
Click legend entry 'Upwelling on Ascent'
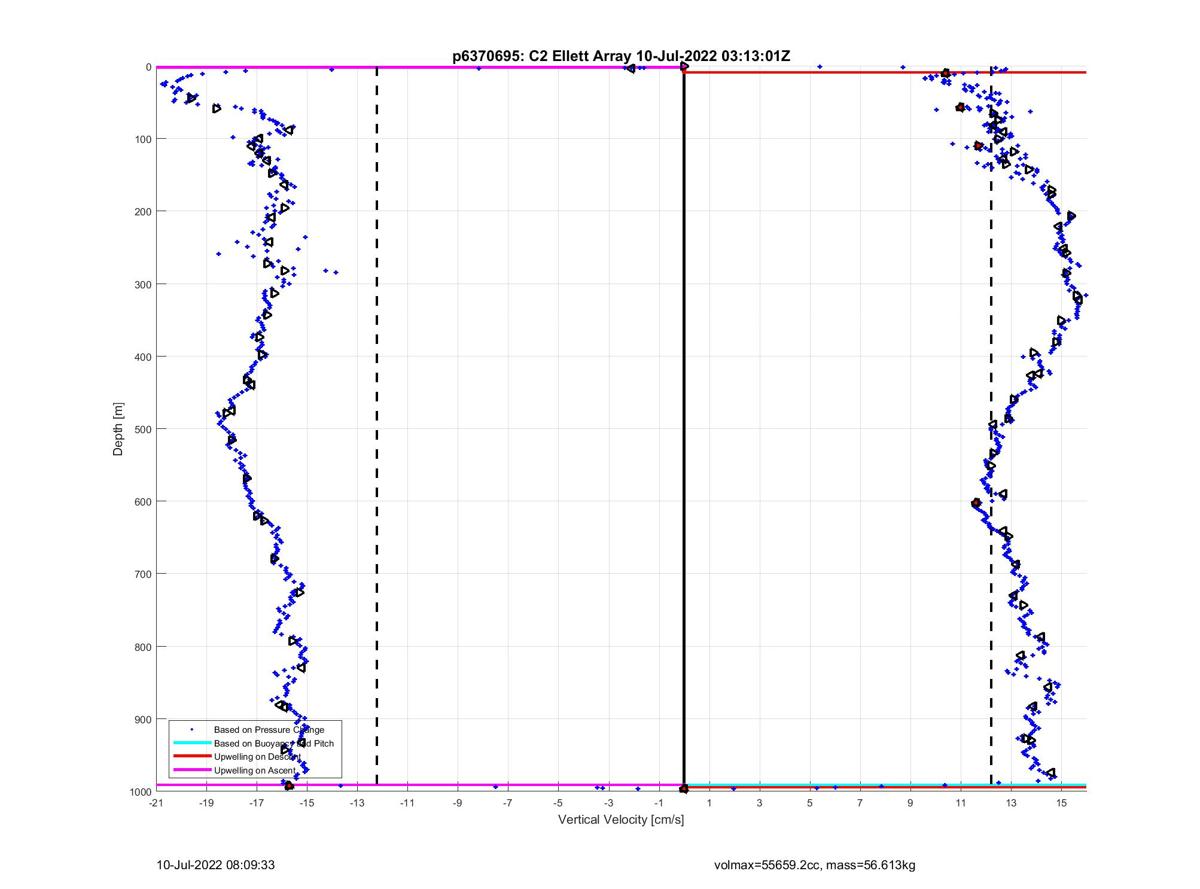[x=257, y=771]
